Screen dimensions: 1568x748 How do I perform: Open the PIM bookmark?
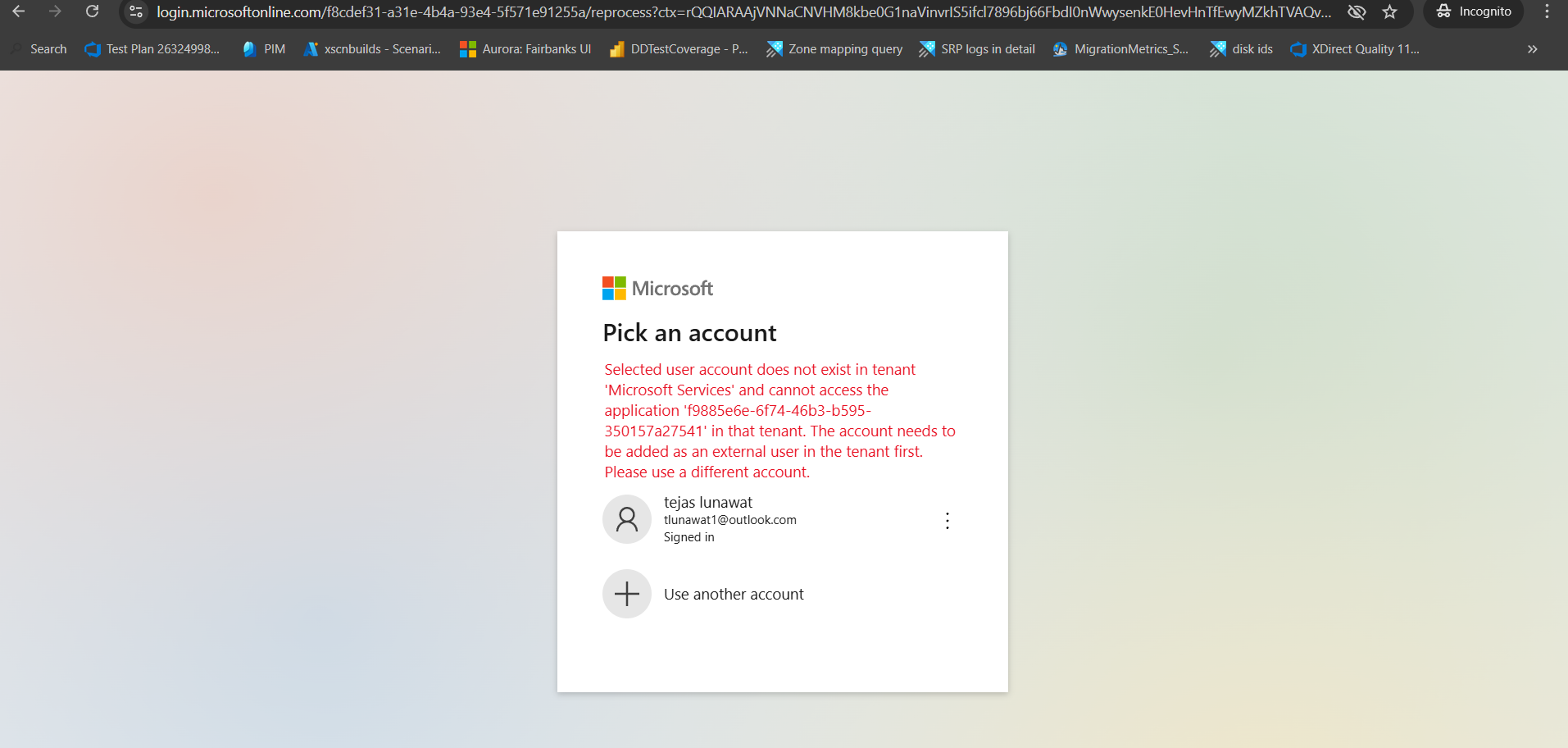tap(264, 49)
